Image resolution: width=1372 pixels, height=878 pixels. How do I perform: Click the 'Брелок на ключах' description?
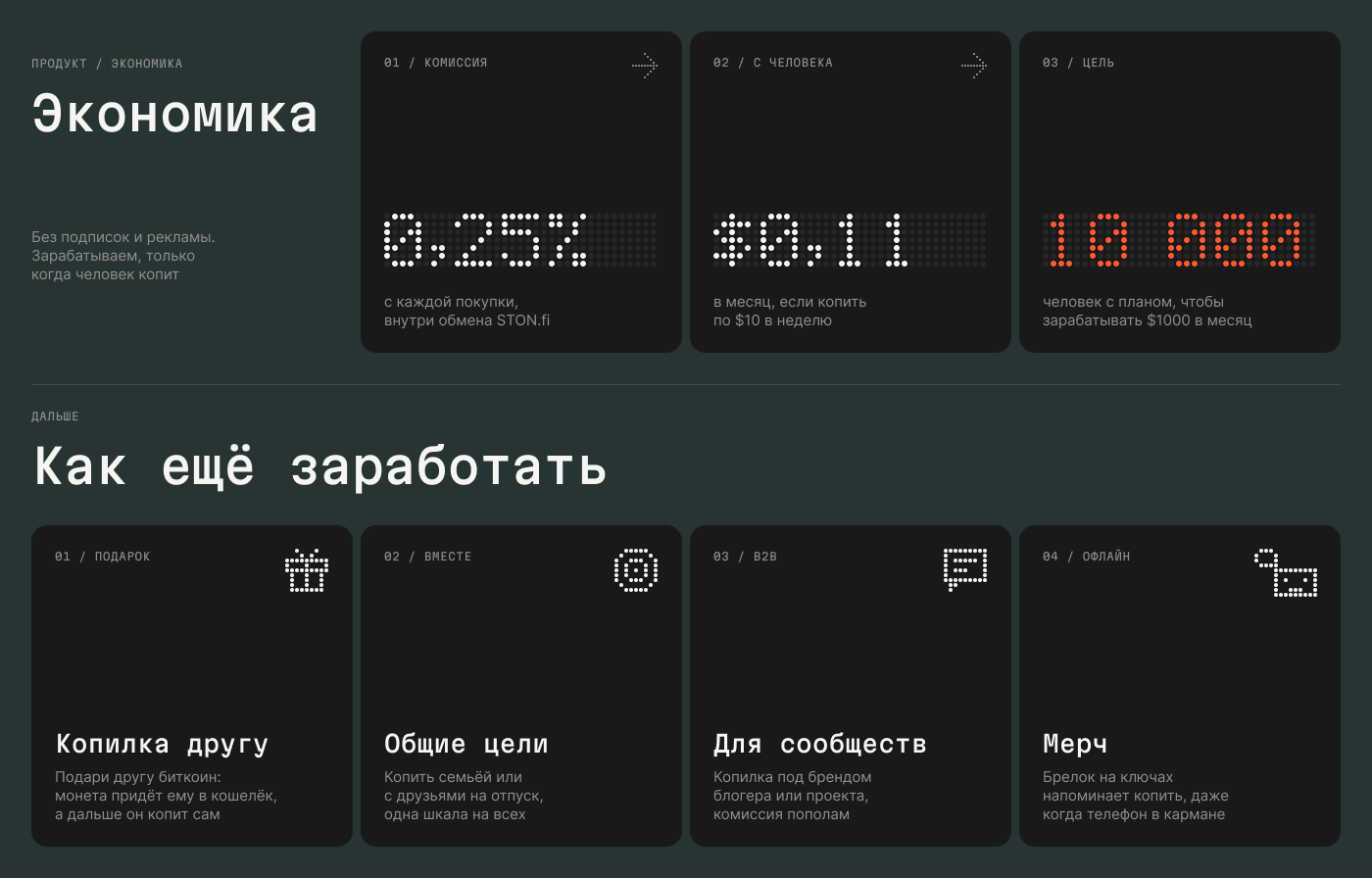coord(1136,796)
